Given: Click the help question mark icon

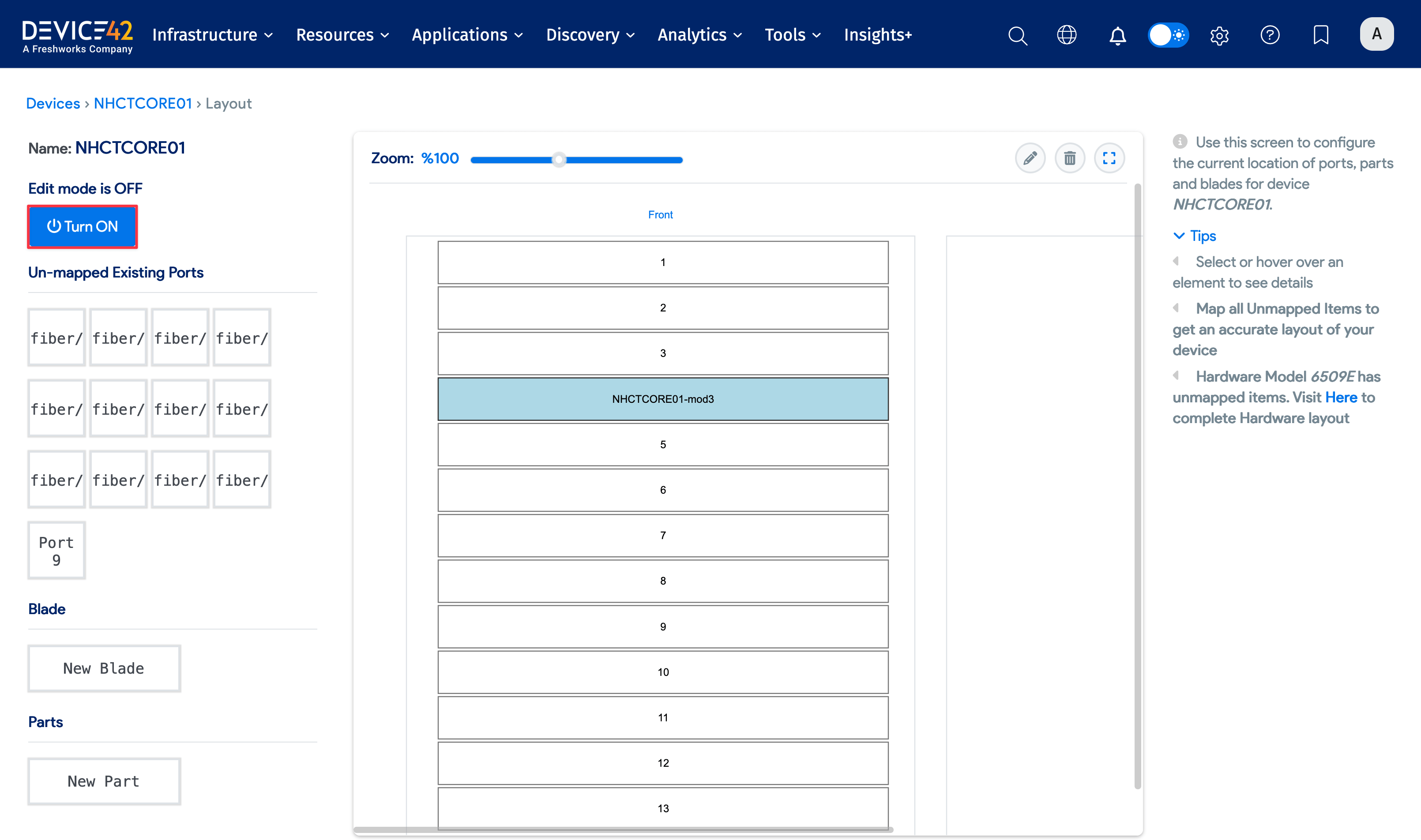Looking at the screenshot, I should click(x=1270, y=35).
